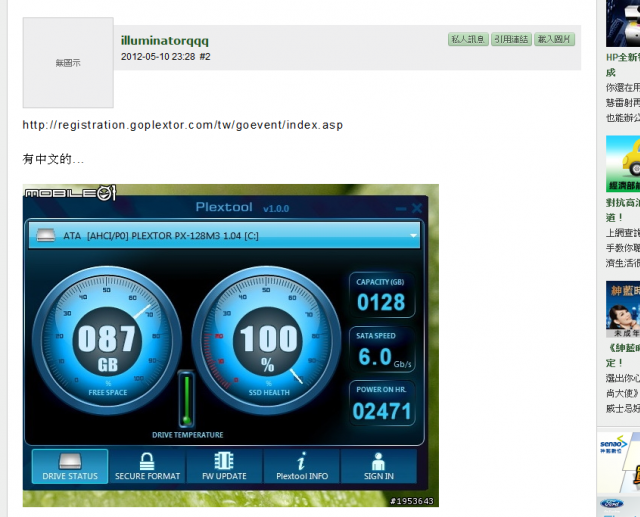The width and height of the screenshot is (640, 517).
Task: Click the HP ad thumbnail in sidebar
Action: pos(623,23)
